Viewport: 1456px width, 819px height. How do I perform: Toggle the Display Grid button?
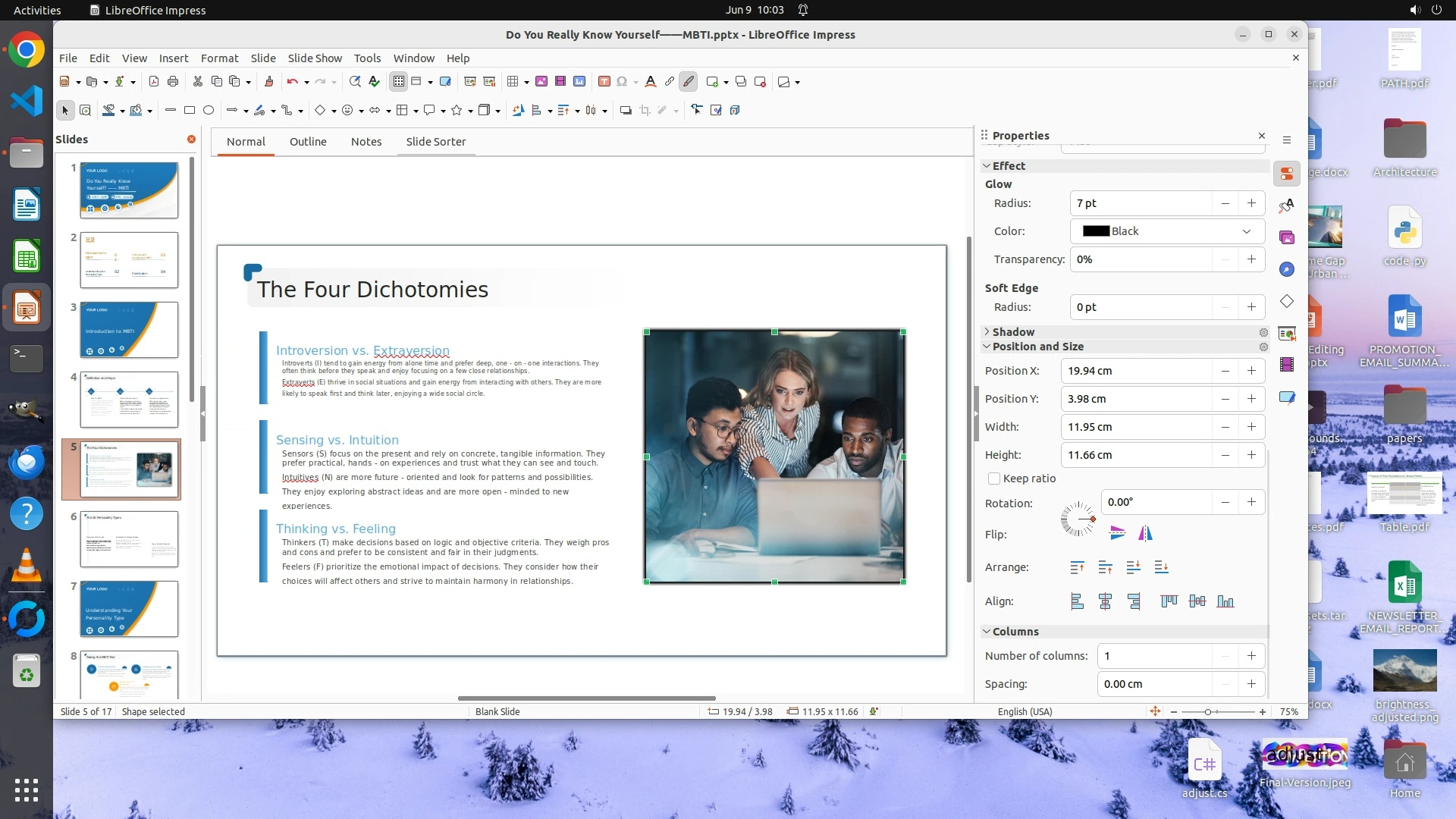tap(399, 82)
